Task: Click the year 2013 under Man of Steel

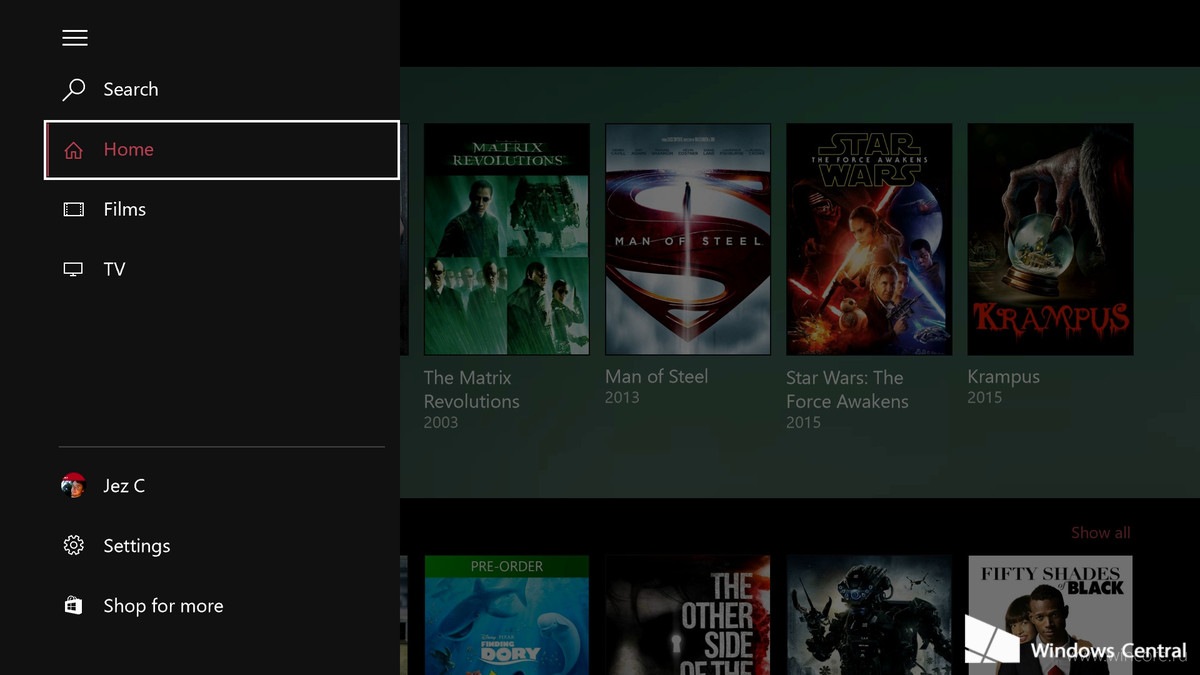Action: (622, 398)
